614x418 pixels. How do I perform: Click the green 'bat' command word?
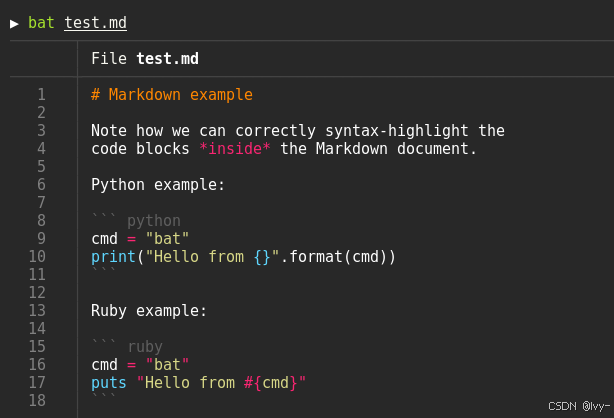41,23
